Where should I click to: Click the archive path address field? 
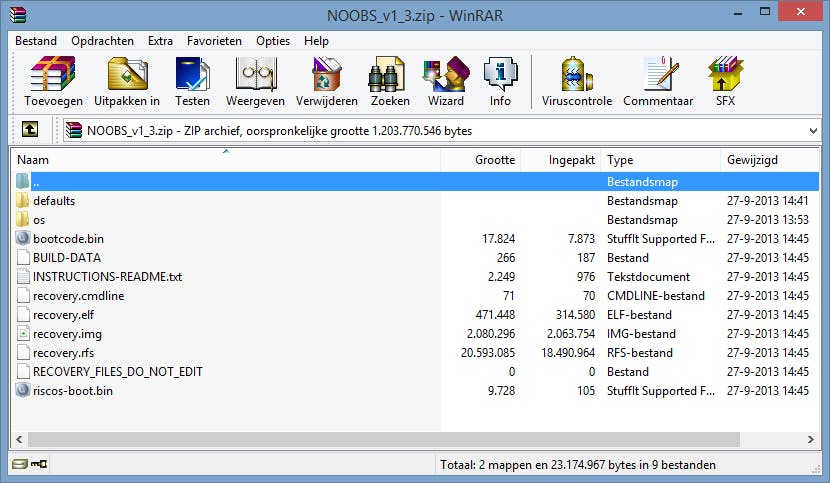(x=442, y=131)
